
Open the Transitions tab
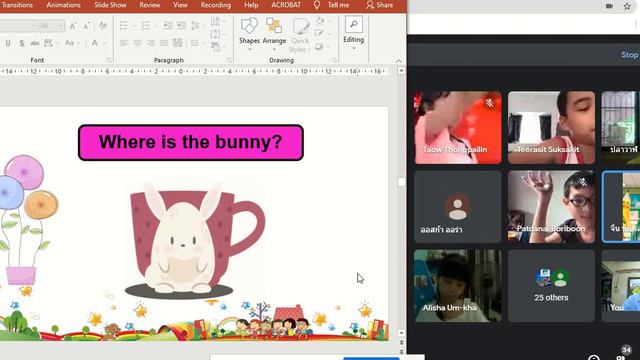[17, 5]
